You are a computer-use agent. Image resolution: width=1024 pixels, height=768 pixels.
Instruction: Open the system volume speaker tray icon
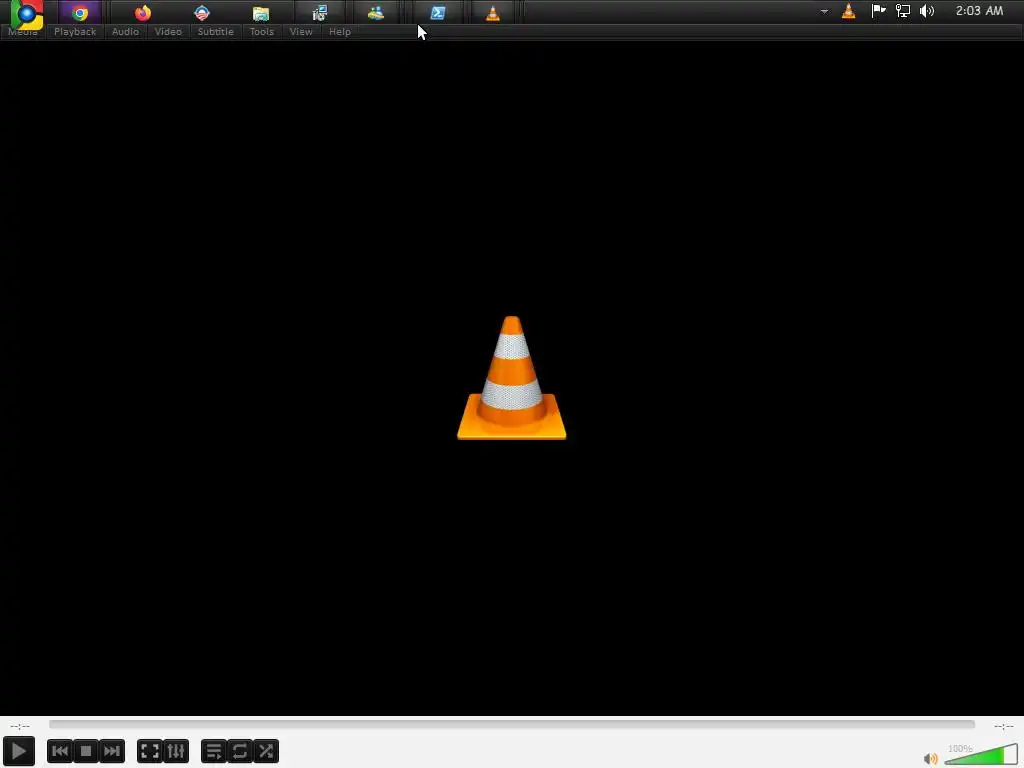click(927, 10)
